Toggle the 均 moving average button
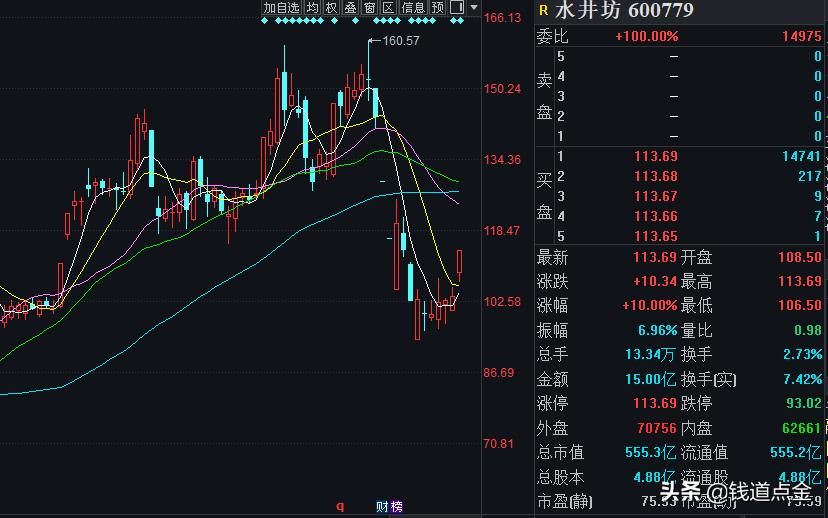The width and height of the screenshot is (828, 518). point(313,7)
